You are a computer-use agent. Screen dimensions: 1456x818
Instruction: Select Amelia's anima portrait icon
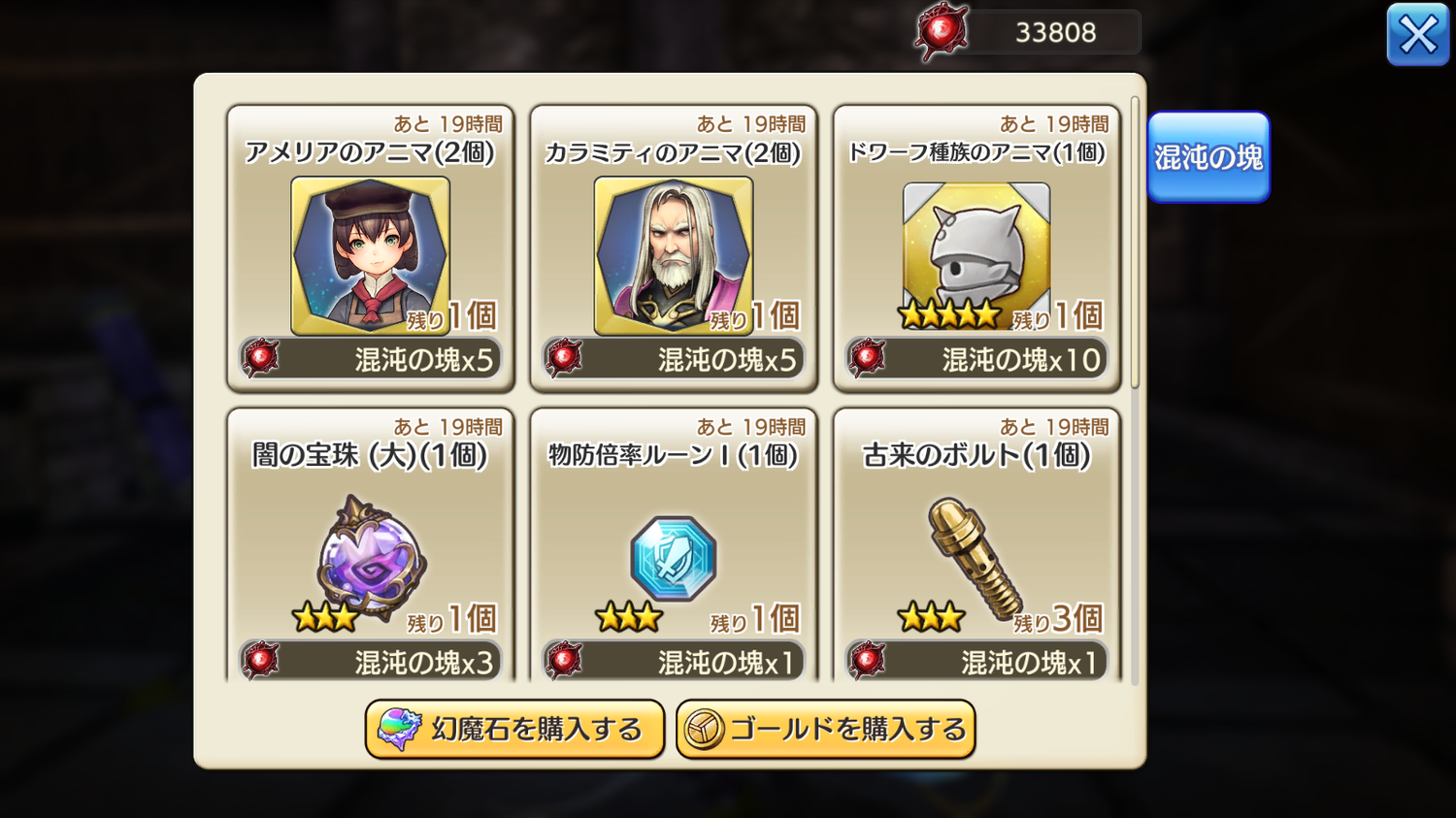[370, 256]
